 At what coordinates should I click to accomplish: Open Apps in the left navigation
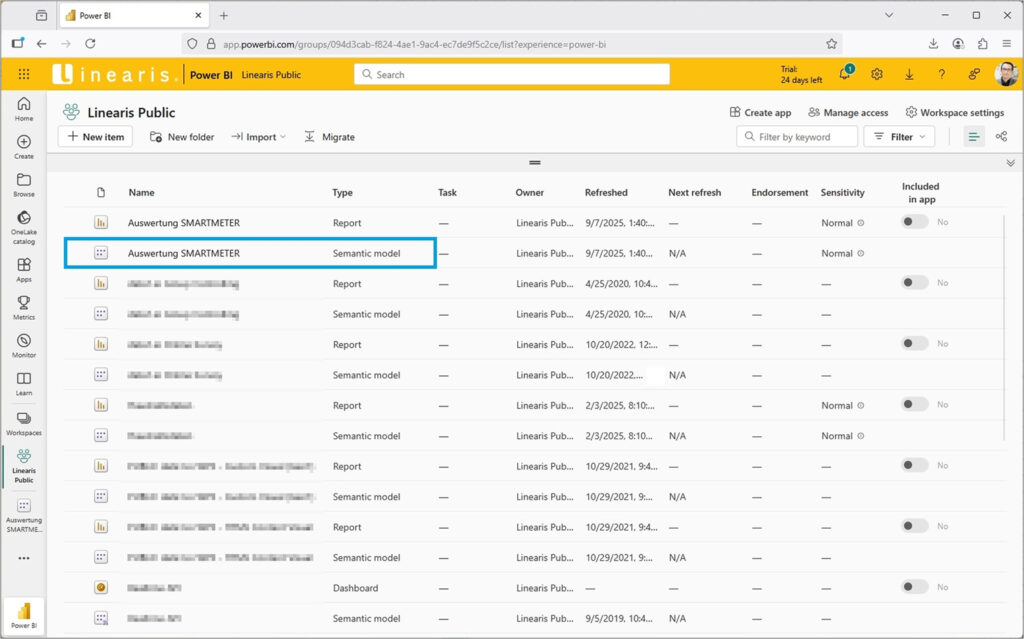[x=24, y=269]
